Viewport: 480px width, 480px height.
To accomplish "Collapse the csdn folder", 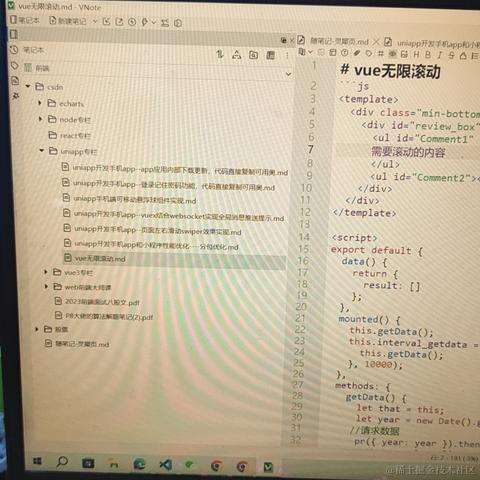I will click(28, 86).
